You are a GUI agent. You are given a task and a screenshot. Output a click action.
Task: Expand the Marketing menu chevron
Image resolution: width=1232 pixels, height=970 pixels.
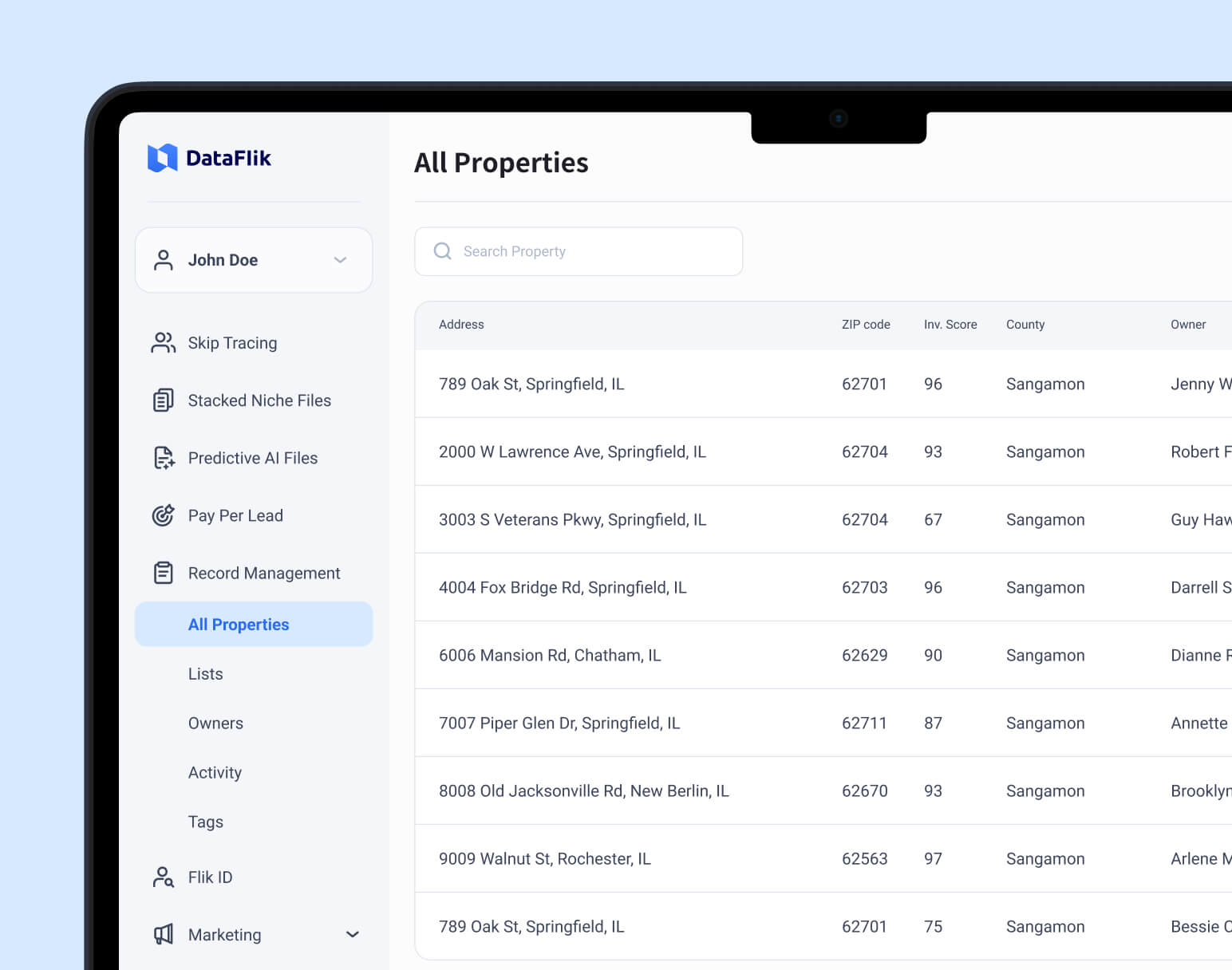click(353, 934)
